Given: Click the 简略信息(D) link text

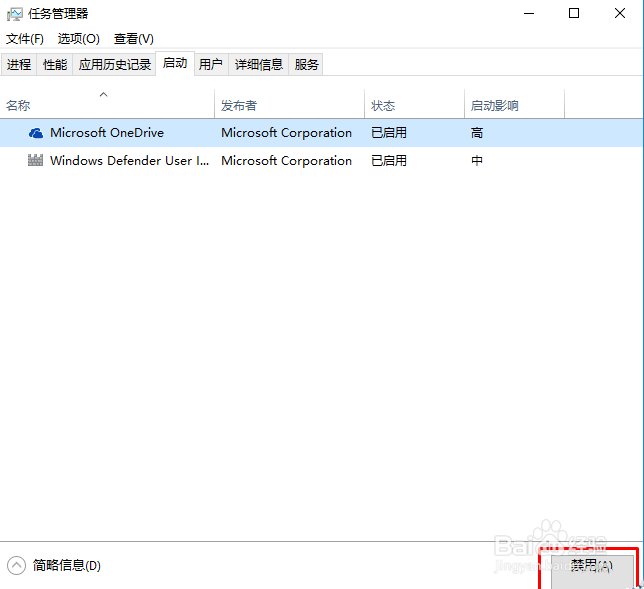Looking at the screenshot, I should [x=67, y=565].
